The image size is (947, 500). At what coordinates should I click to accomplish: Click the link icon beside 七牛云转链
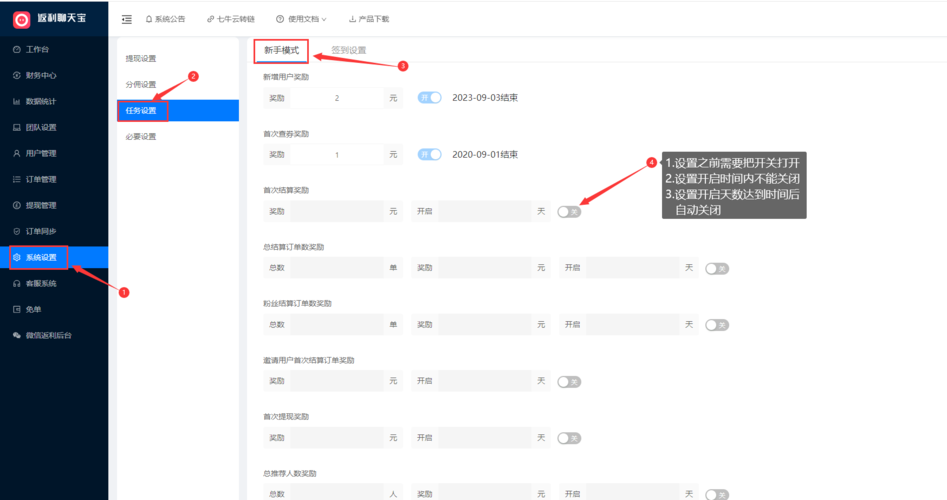point(210,19)
